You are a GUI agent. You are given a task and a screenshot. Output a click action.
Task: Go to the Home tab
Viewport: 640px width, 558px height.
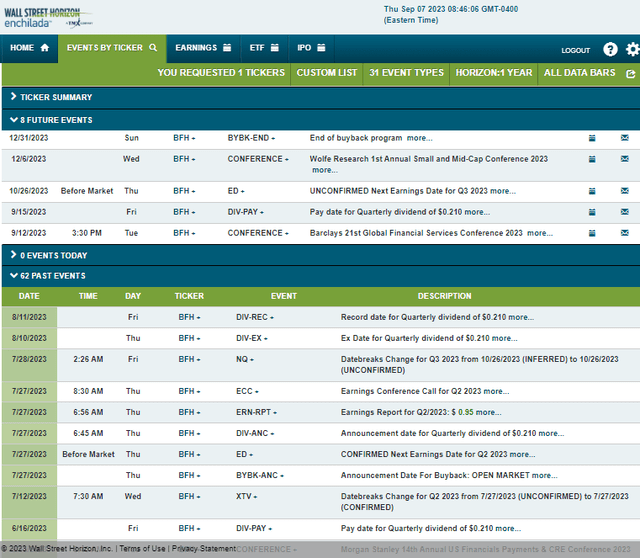[x=29, y=48]
